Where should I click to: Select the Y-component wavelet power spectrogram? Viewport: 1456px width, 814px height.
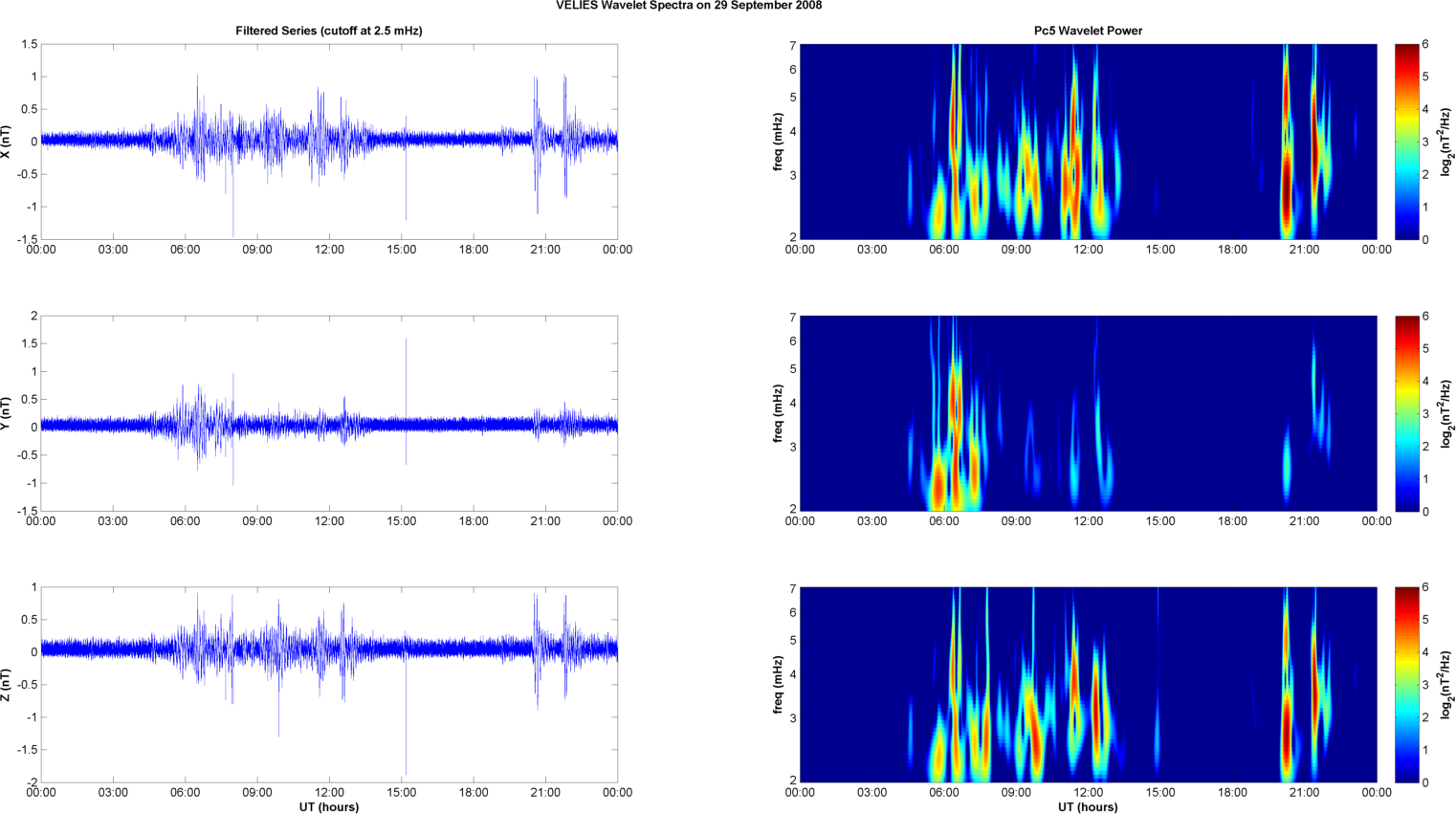(1088, 413)
